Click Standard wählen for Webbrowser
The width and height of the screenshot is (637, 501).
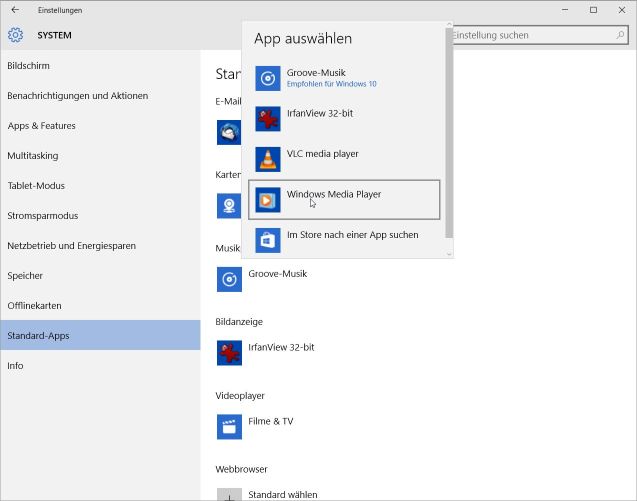283,494
